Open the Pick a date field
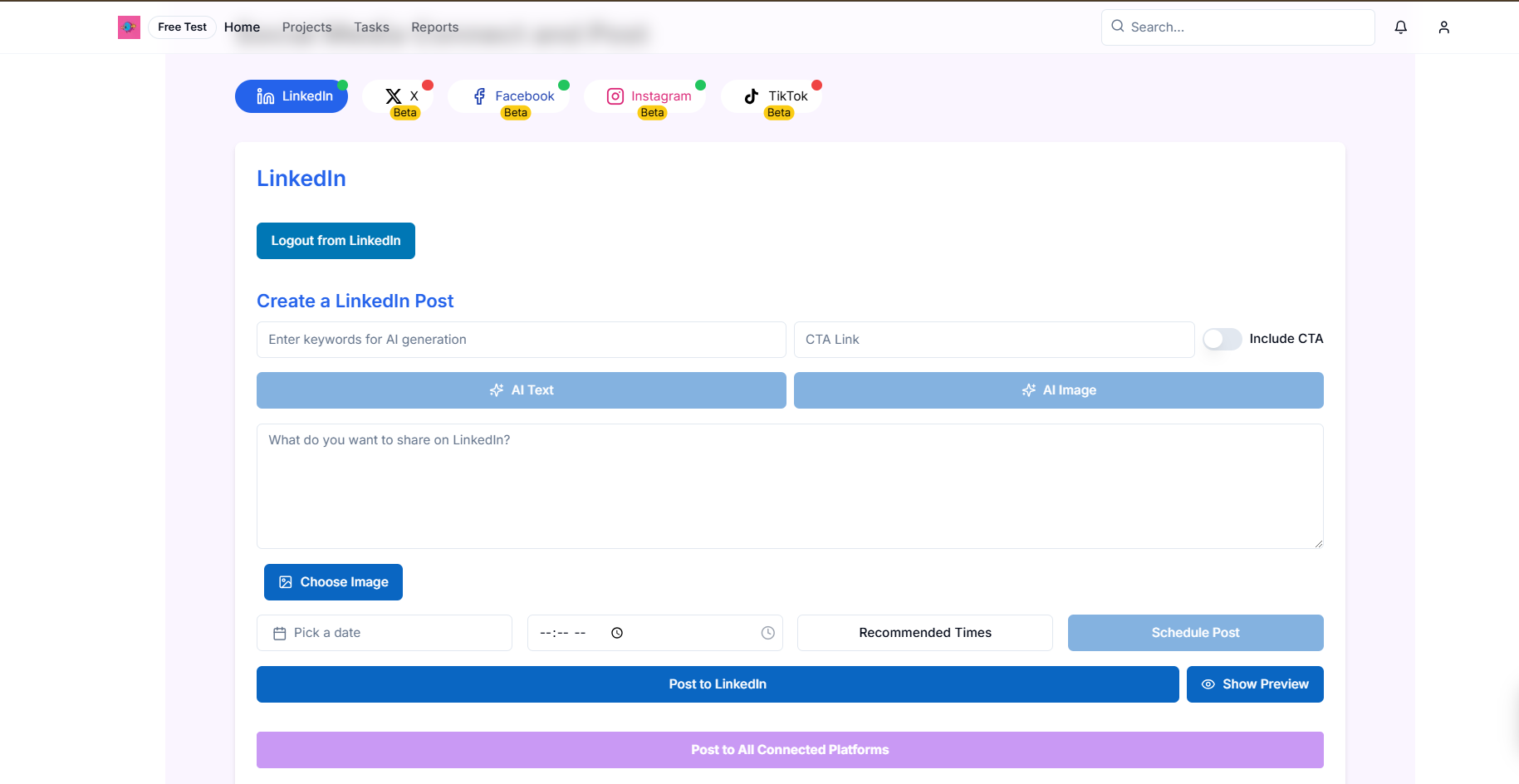The image size is (1519, 784). point(384,633)
